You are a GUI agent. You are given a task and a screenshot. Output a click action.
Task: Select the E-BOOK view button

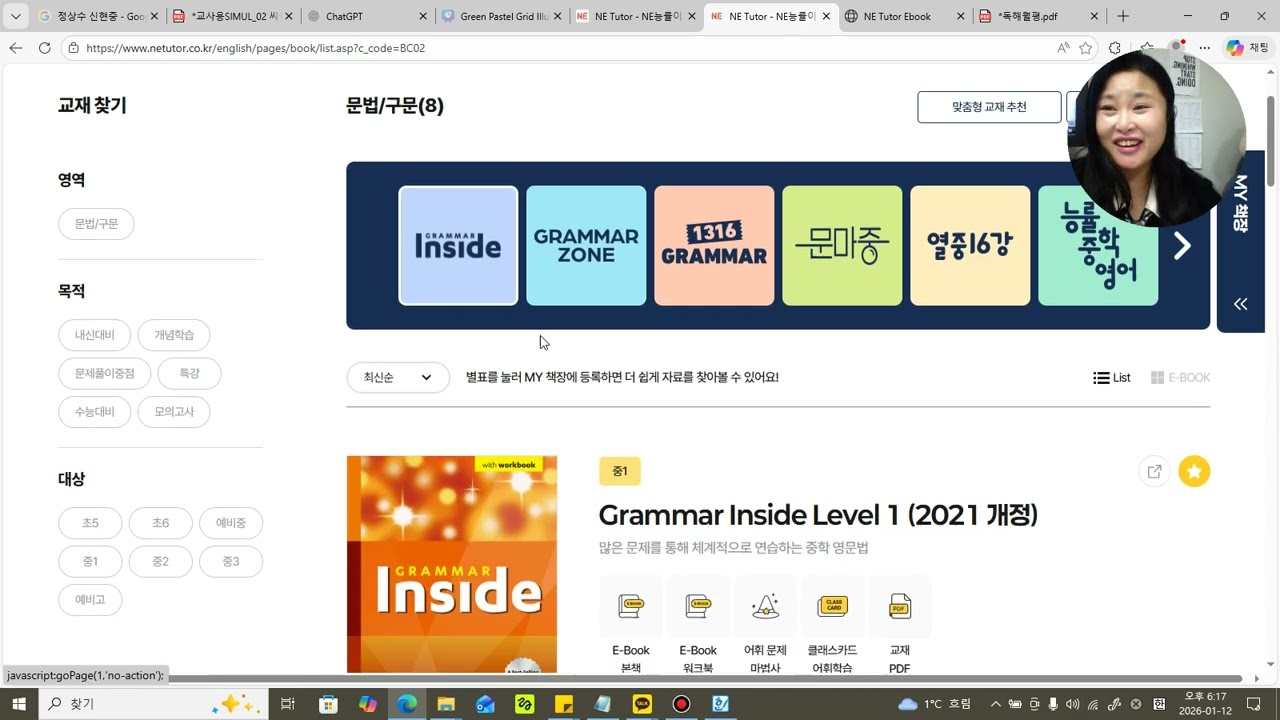[1181, 378]
